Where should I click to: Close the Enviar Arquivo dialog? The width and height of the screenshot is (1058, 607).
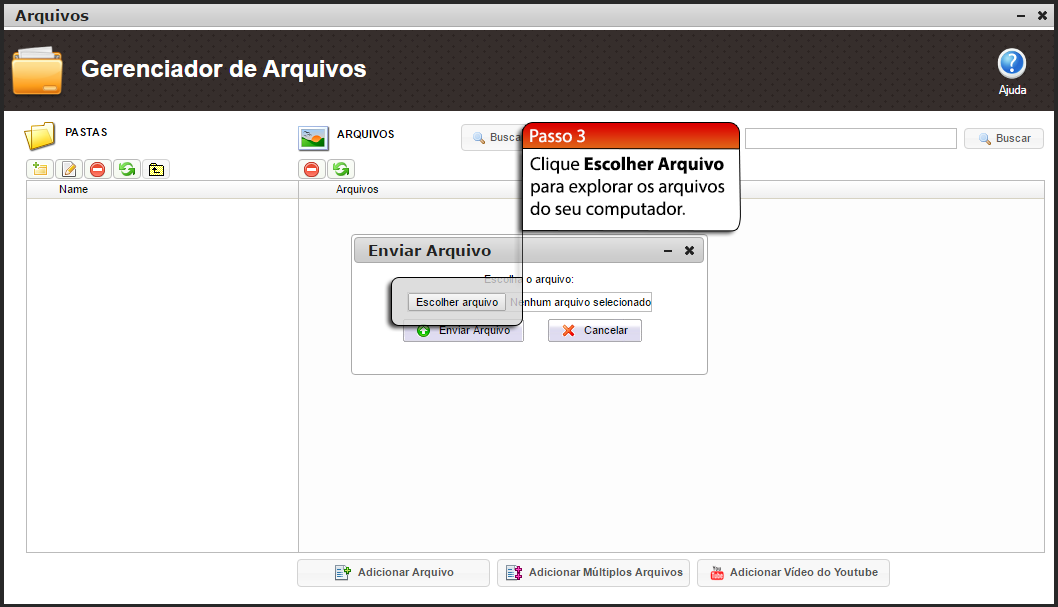point(689,251)
